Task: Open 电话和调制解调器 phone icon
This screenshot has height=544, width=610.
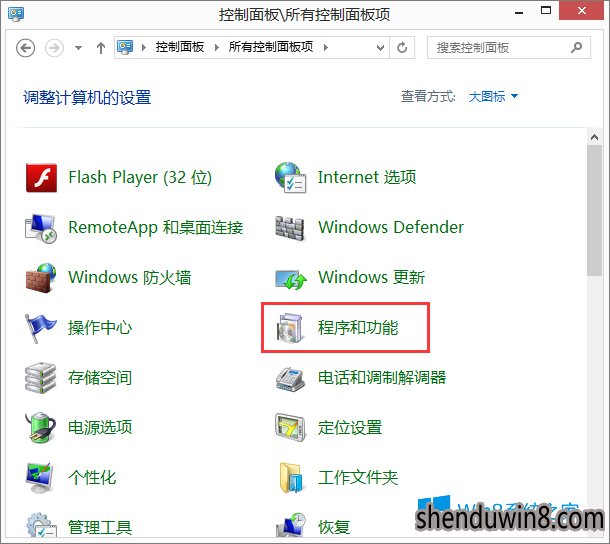Action: 290,379
